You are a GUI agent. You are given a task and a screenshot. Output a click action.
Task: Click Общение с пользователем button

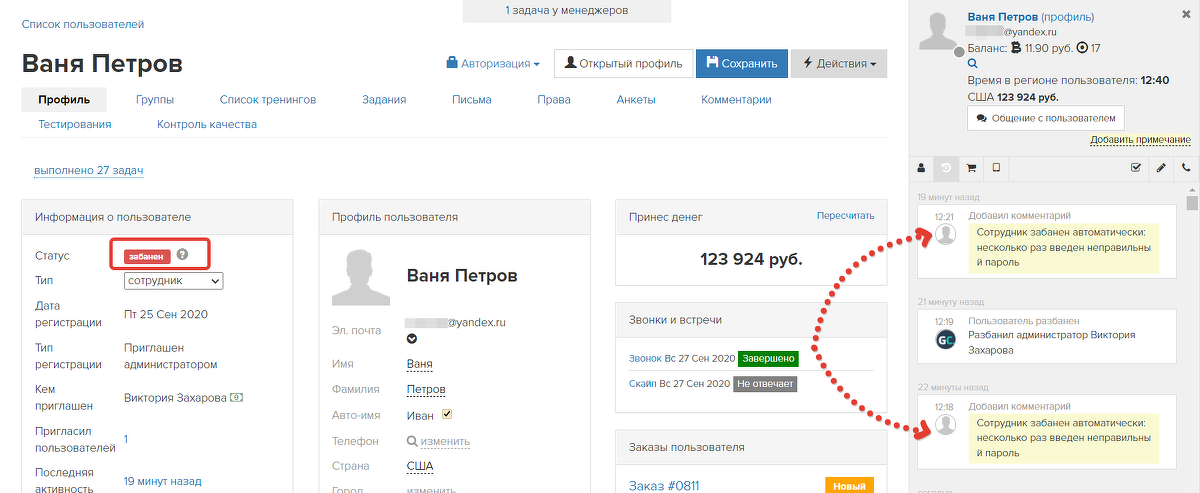point(1046,118)
